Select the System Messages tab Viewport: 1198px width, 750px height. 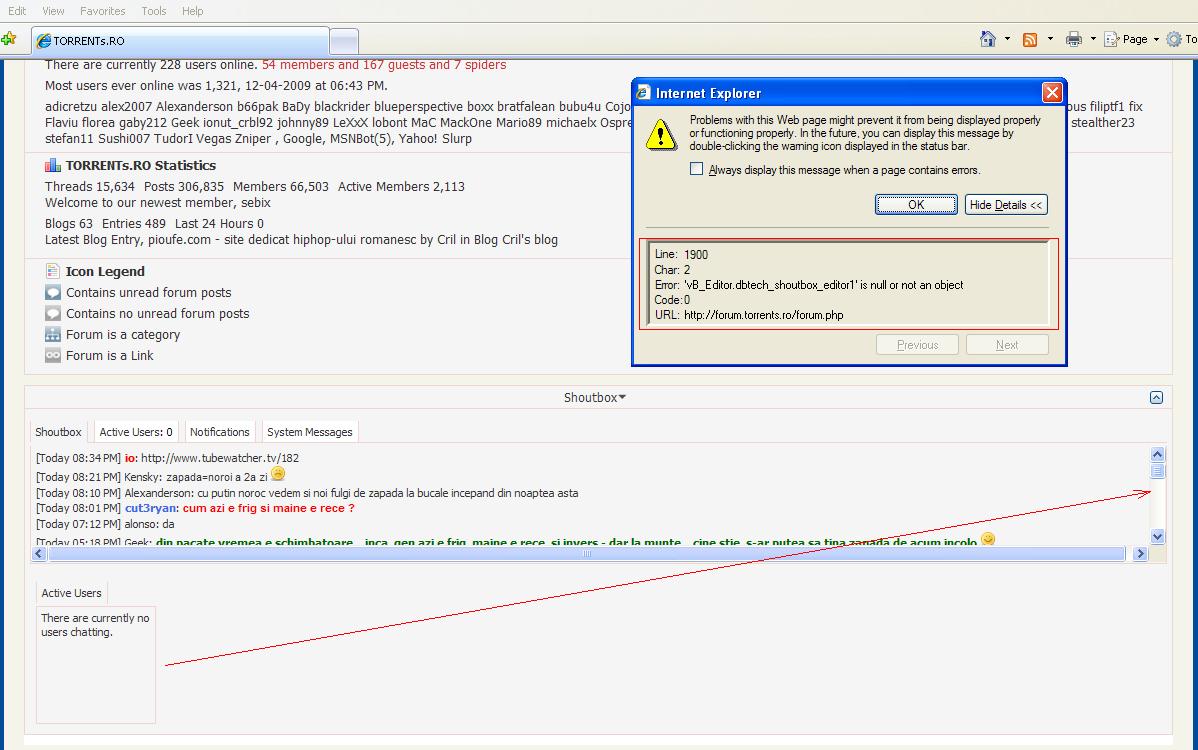pyautogui.click(x=309, y=432)
